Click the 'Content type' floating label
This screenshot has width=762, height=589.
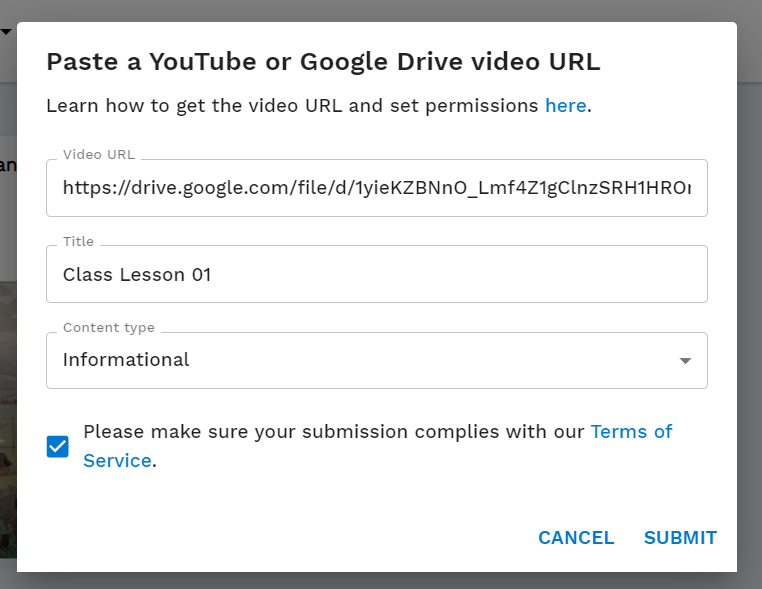point(108,328)
